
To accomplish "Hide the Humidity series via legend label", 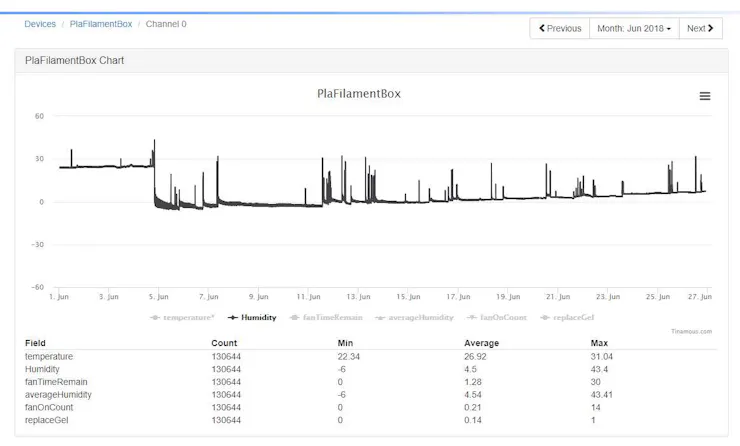I will click(259, 317).
